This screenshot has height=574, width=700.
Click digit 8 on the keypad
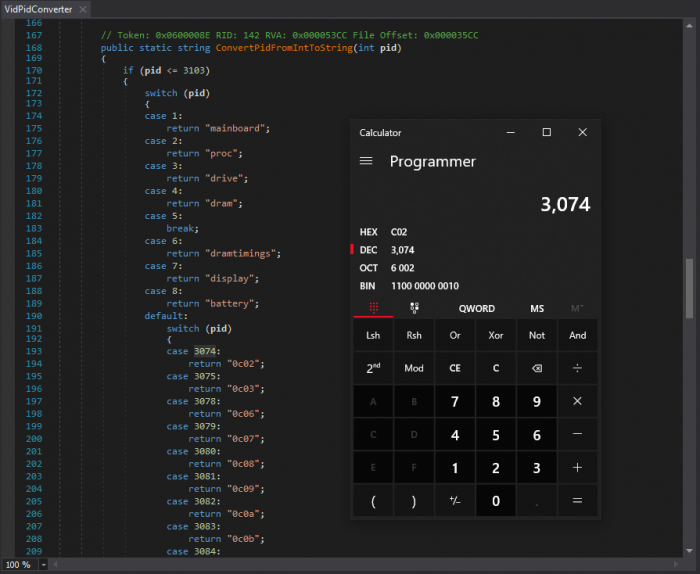point(496,401)
